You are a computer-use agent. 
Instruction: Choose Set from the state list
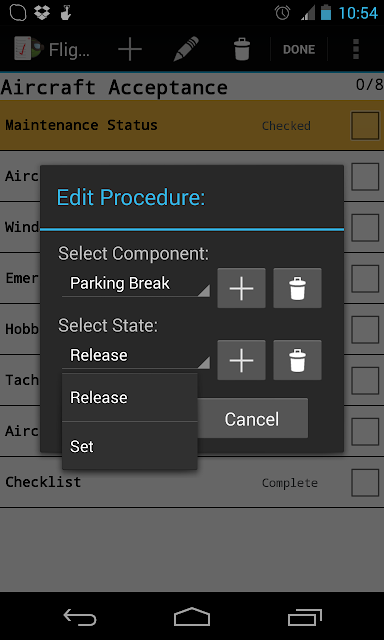[x=130, y=446]
